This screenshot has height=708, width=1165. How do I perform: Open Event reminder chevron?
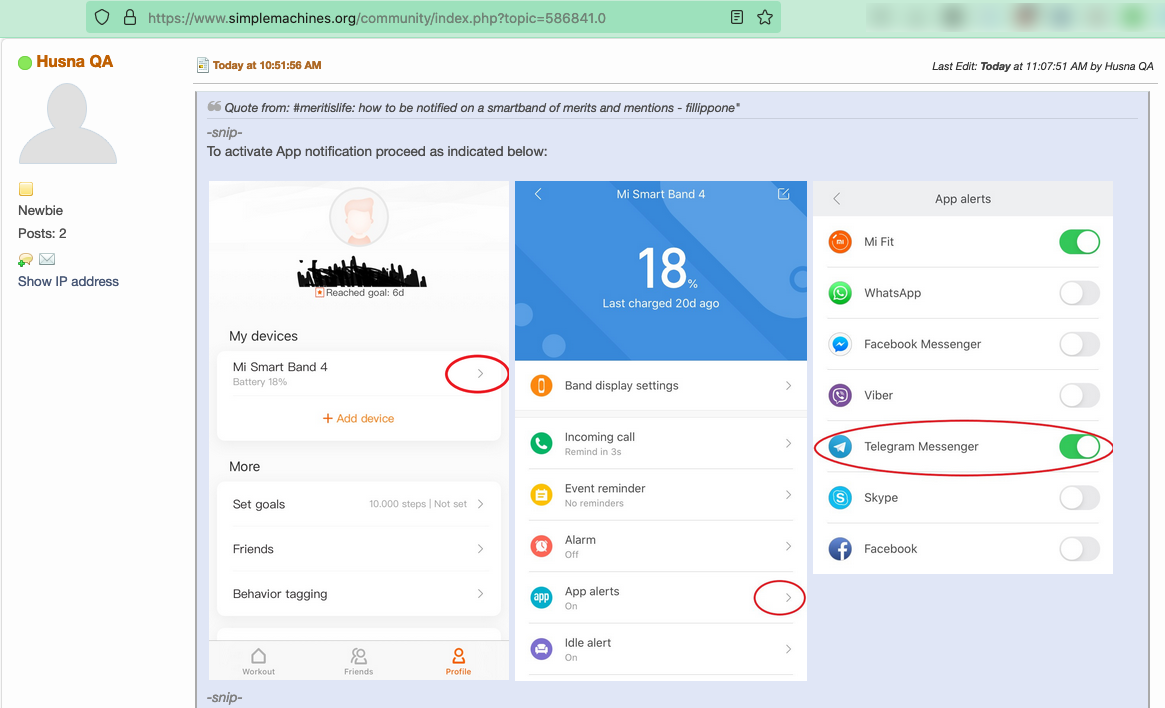pos(788,495)
